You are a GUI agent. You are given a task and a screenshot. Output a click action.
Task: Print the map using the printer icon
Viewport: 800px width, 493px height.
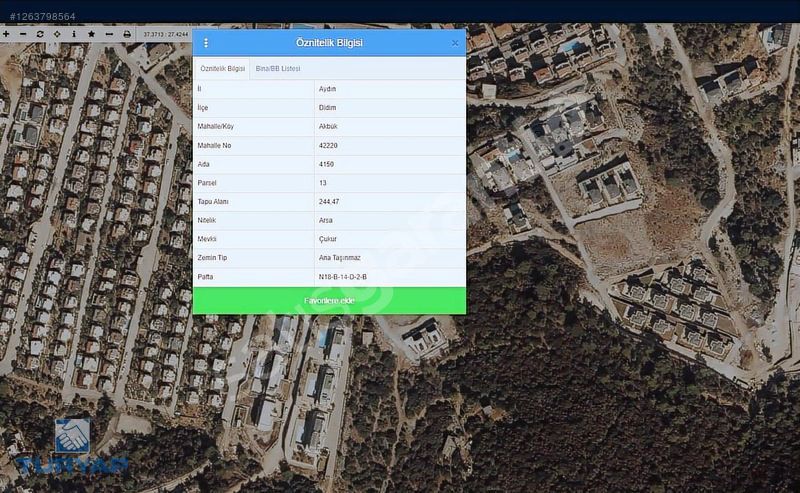point(127,34)
